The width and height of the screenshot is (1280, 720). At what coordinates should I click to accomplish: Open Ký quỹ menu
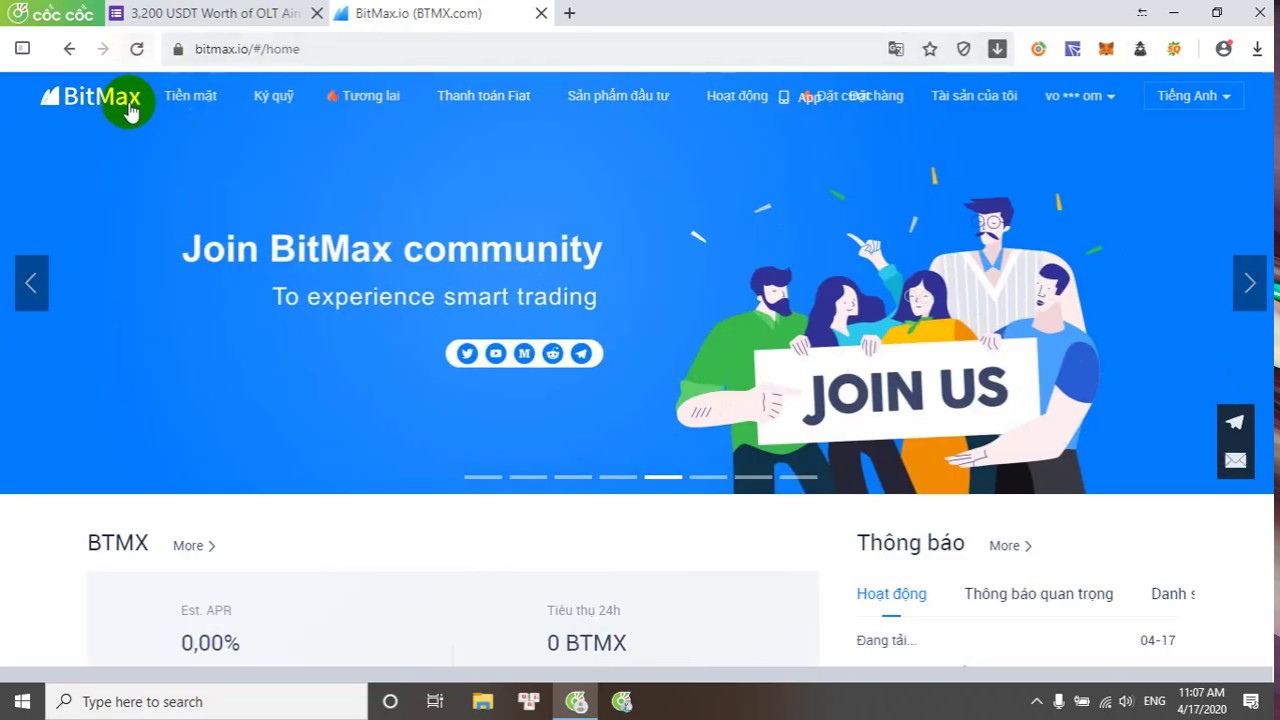pos(274,96)
